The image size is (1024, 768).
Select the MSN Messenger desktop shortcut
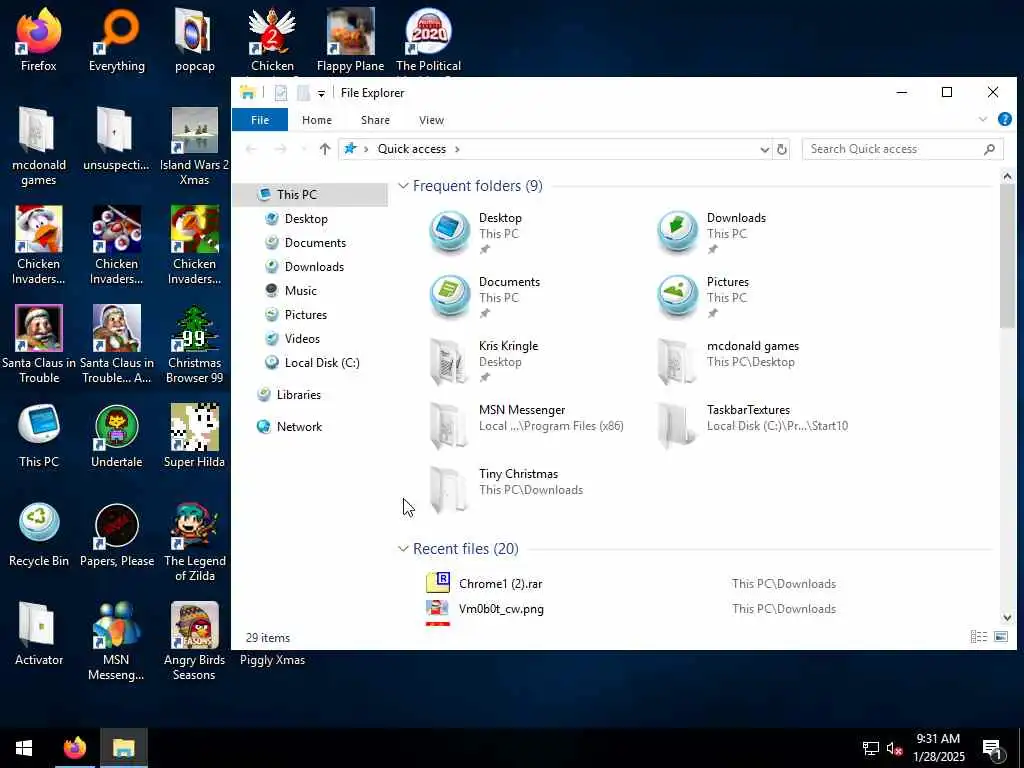pyautogui.click(x=116, y=641)
